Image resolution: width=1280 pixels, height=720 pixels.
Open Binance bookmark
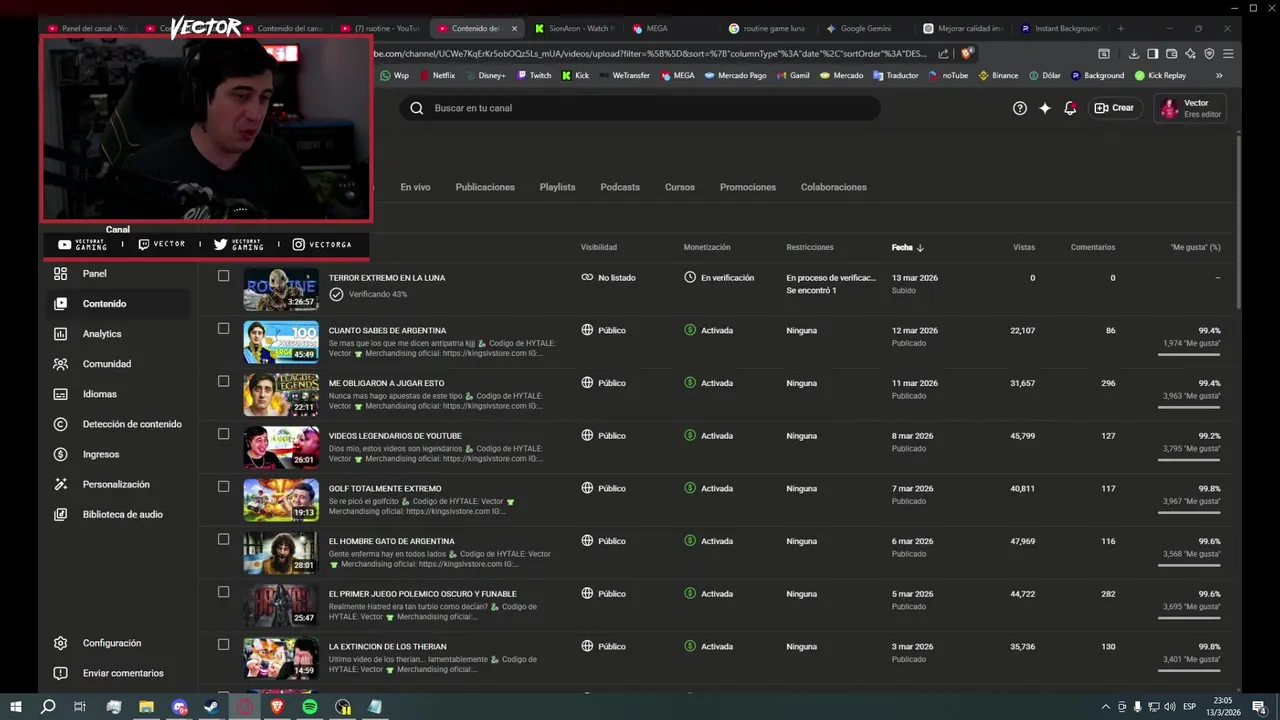point(998,75)
